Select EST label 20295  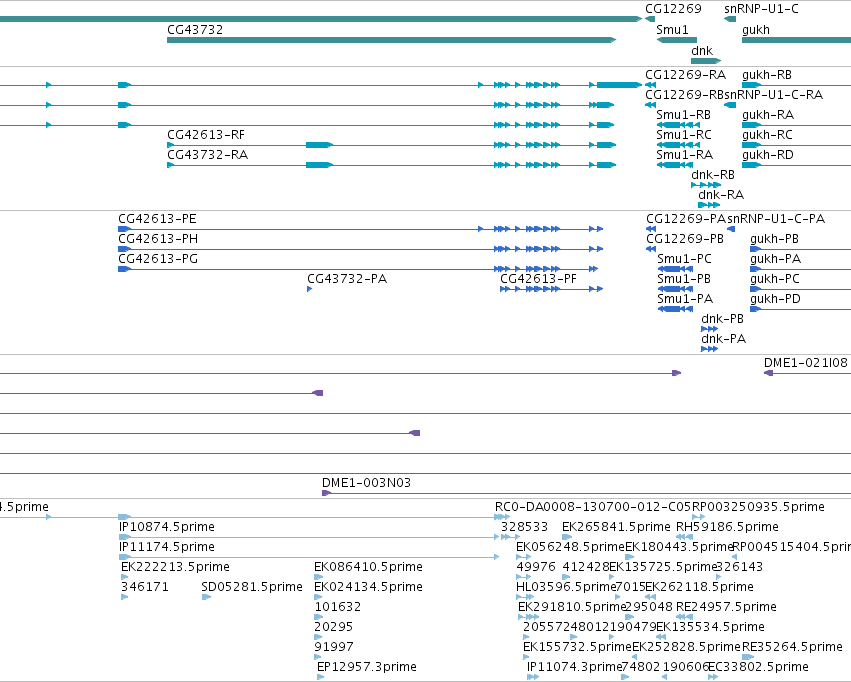click(x=334, y=627)
